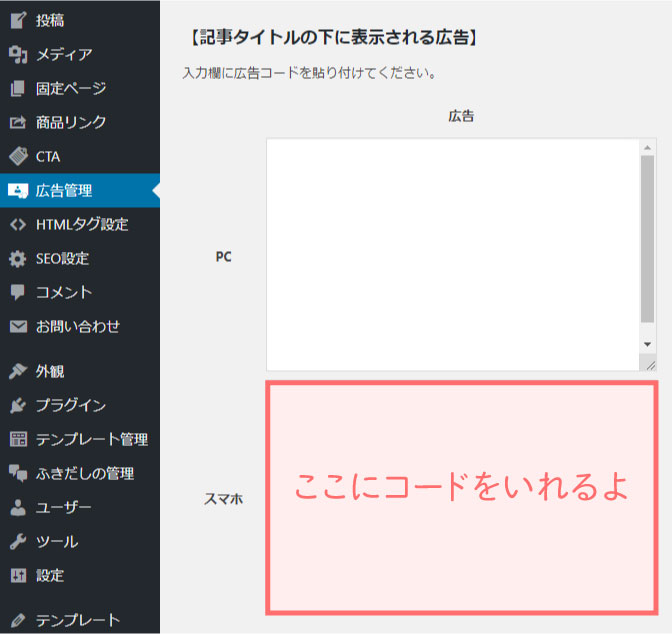Click the 広告 column header
Screen dimensions: 672x634
point(461,116)
